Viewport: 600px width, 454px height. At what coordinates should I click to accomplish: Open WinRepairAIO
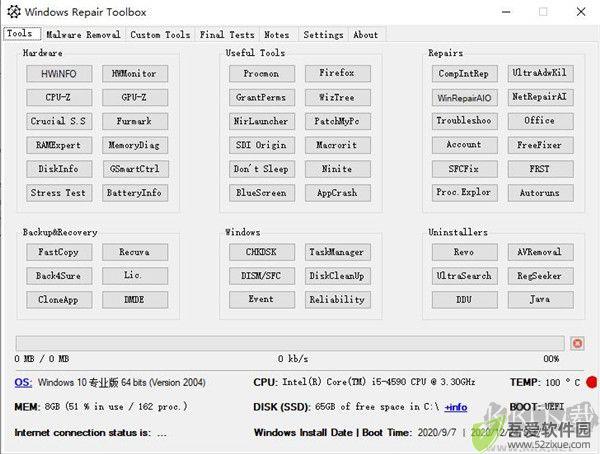tap(465, 98)
